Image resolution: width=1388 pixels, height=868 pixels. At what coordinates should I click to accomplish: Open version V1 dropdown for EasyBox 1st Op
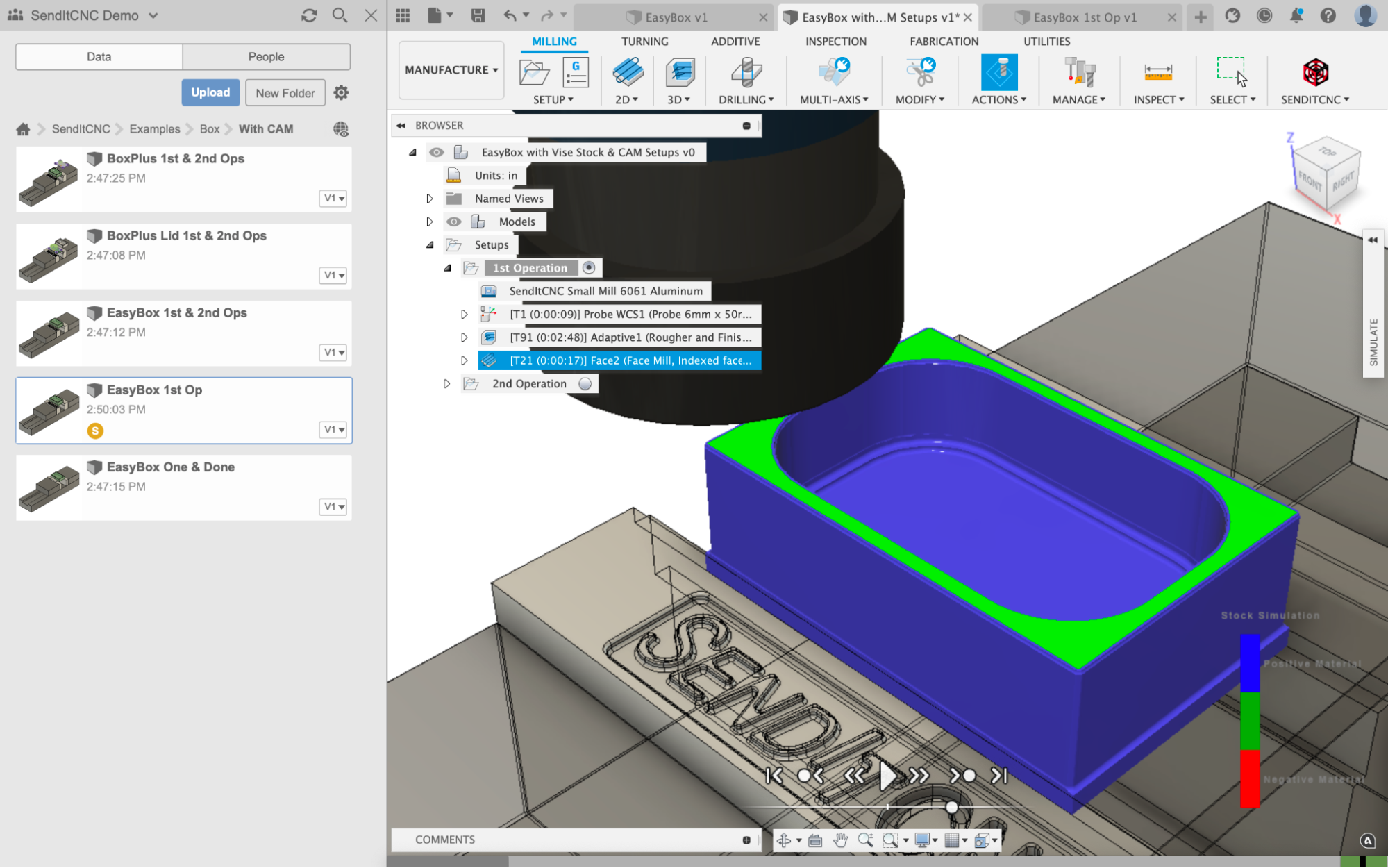tap(334, 429)
